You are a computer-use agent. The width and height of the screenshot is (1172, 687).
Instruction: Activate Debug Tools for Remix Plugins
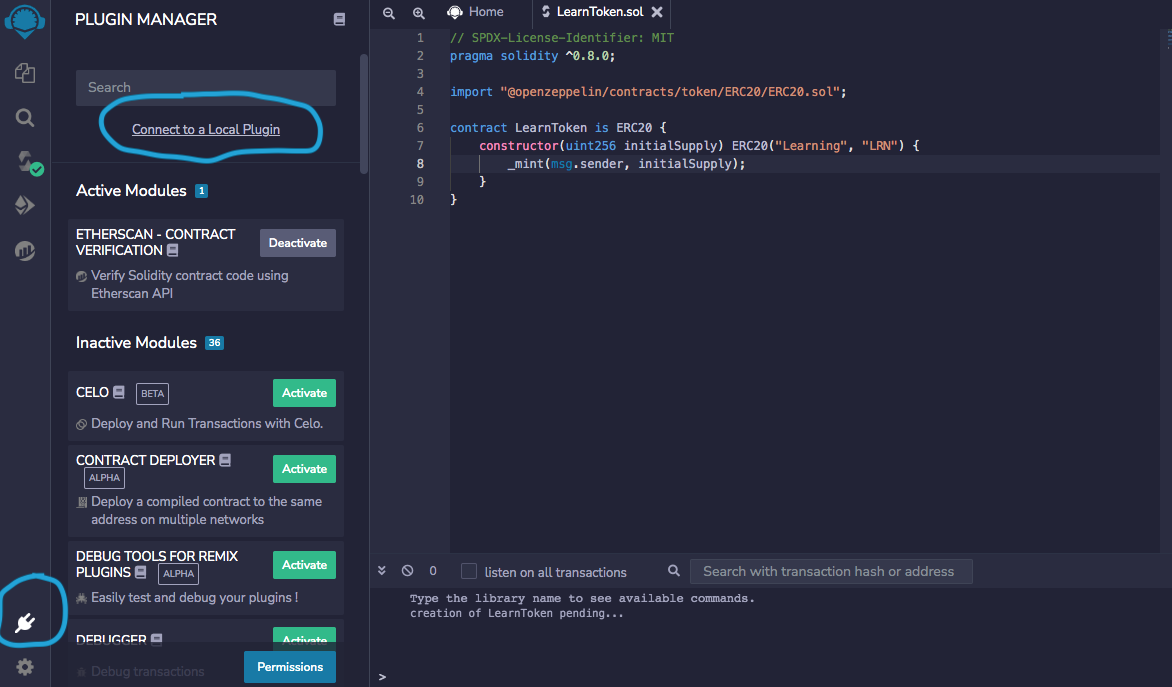pos(304,565)
